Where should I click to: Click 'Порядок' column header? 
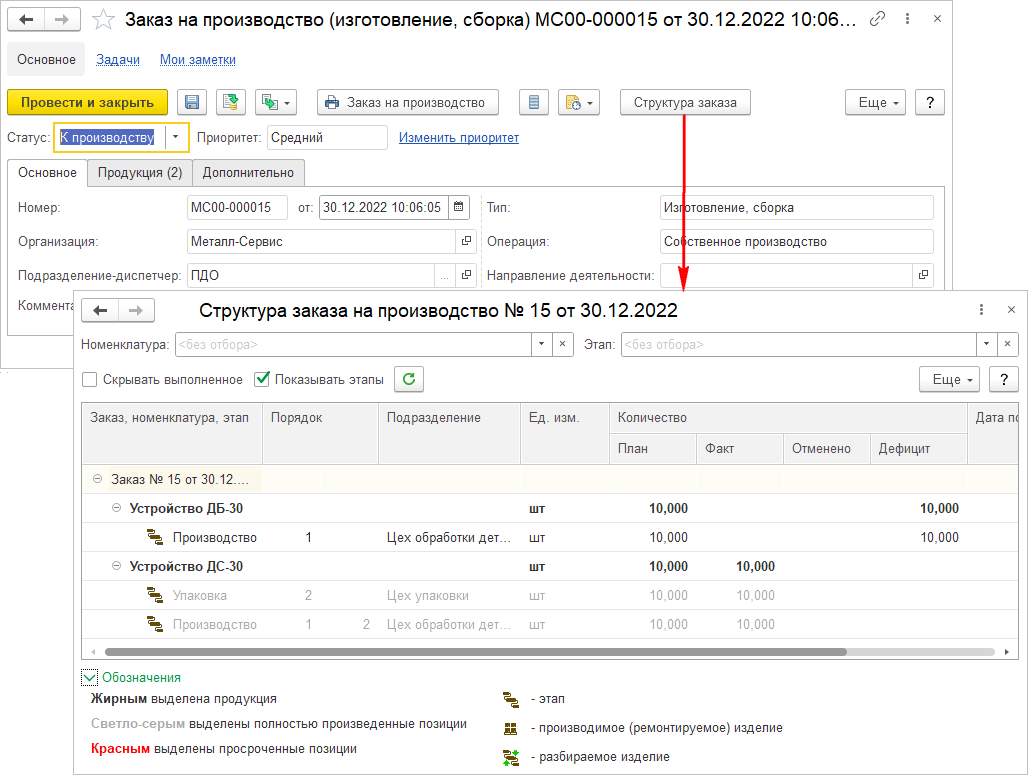pos(321,434)
